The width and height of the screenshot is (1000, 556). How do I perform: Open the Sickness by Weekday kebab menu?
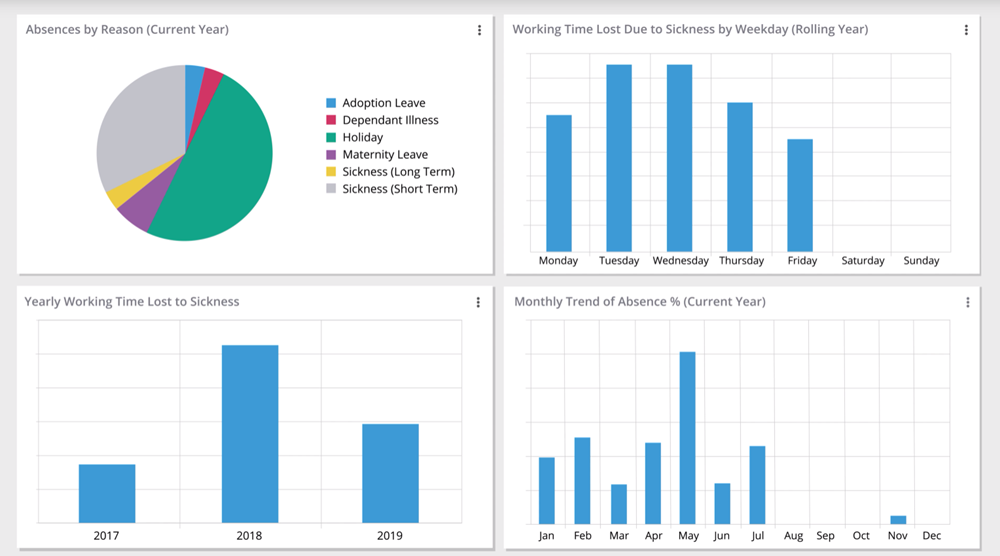[x=966, y=30]
